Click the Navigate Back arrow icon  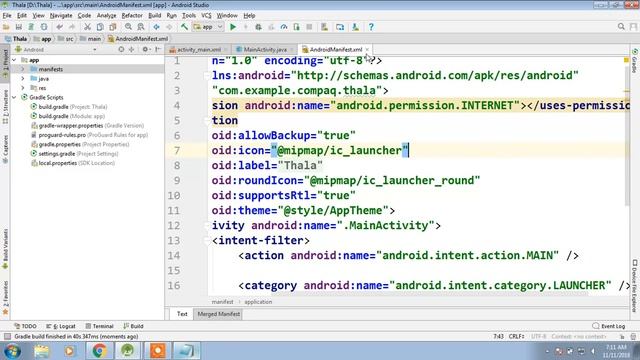(156, 27)
